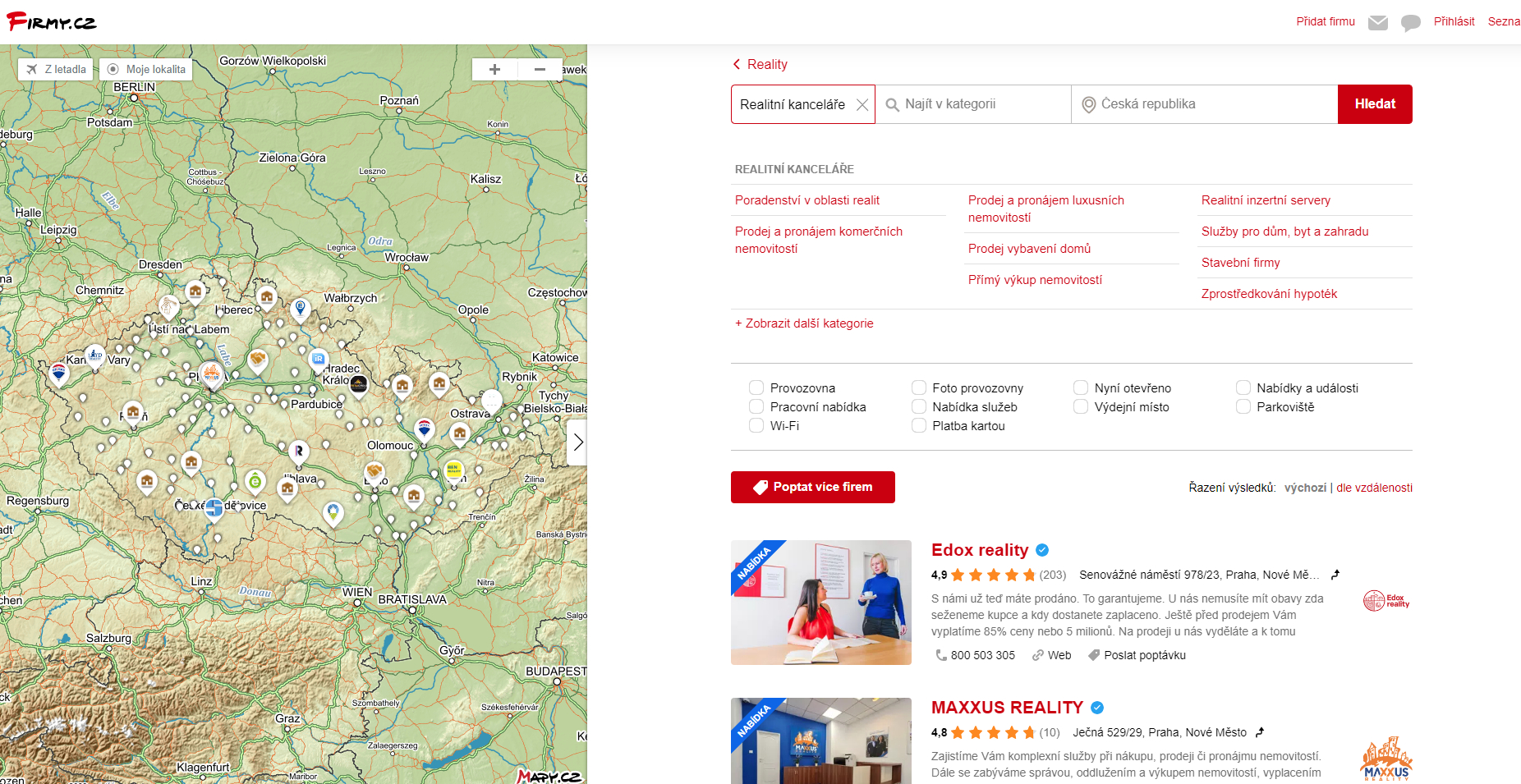
Task: Go back to Reality category
Action: pos(760,64)
